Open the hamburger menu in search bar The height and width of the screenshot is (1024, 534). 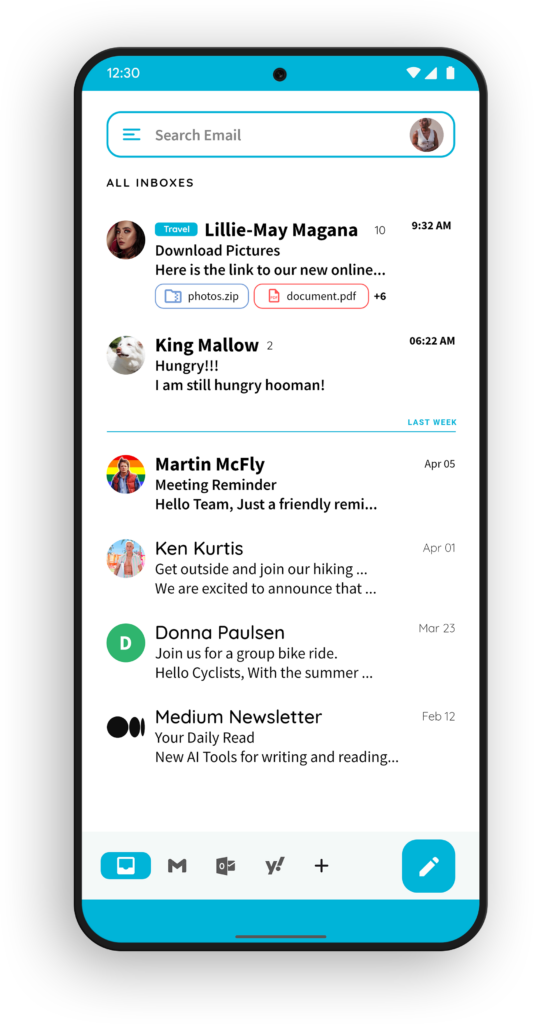coord(131,135)
